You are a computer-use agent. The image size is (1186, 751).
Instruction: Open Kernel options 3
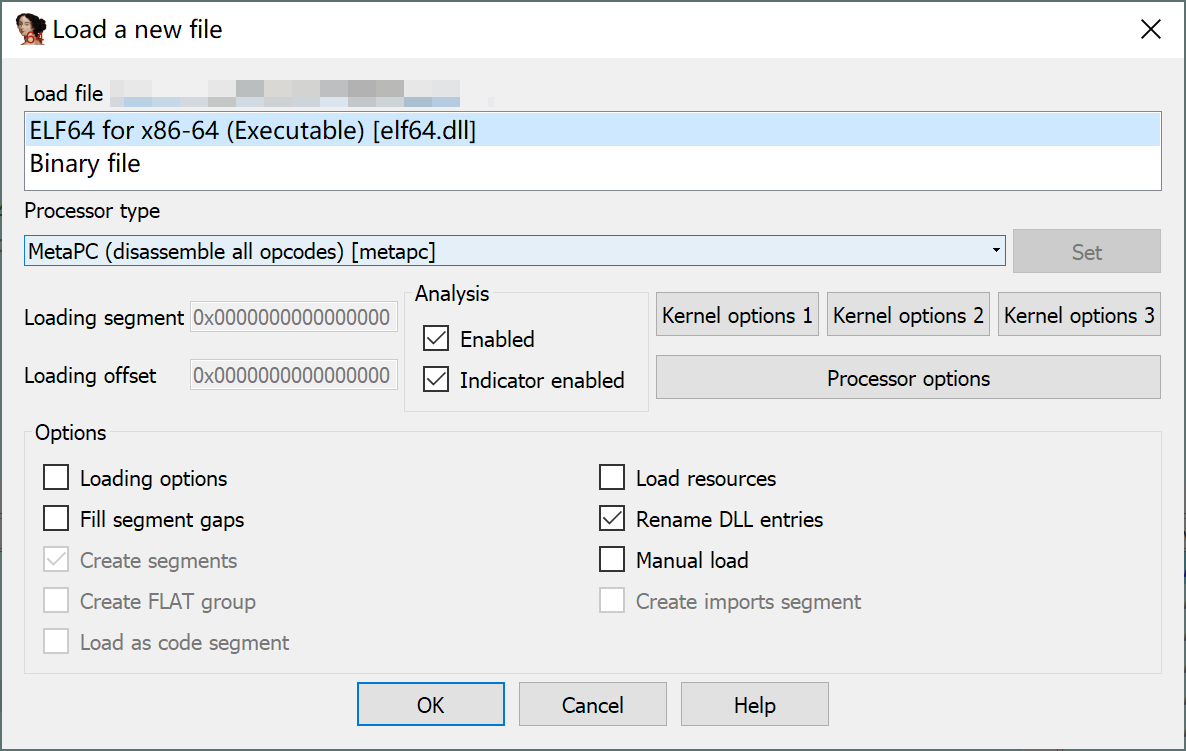pos(1079,316)
